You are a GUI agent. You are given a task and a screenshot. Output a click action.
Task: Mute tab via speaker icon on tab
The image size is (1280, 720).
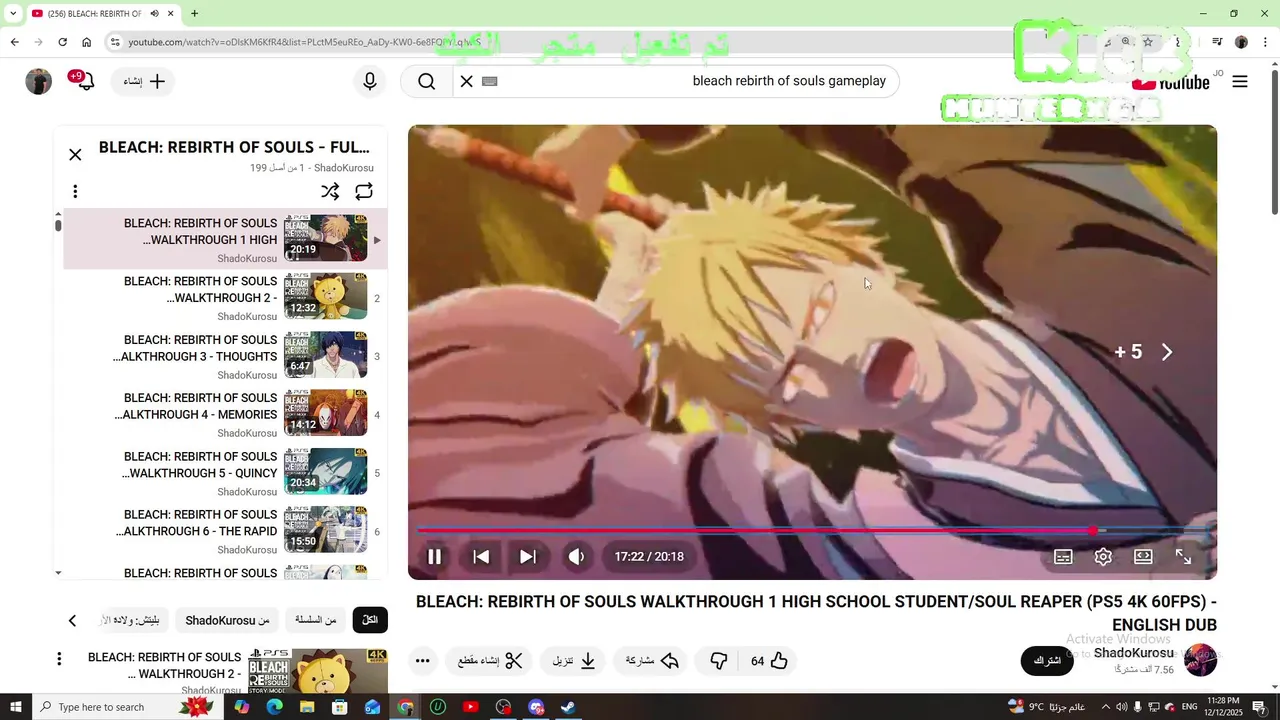pos(154,13)
